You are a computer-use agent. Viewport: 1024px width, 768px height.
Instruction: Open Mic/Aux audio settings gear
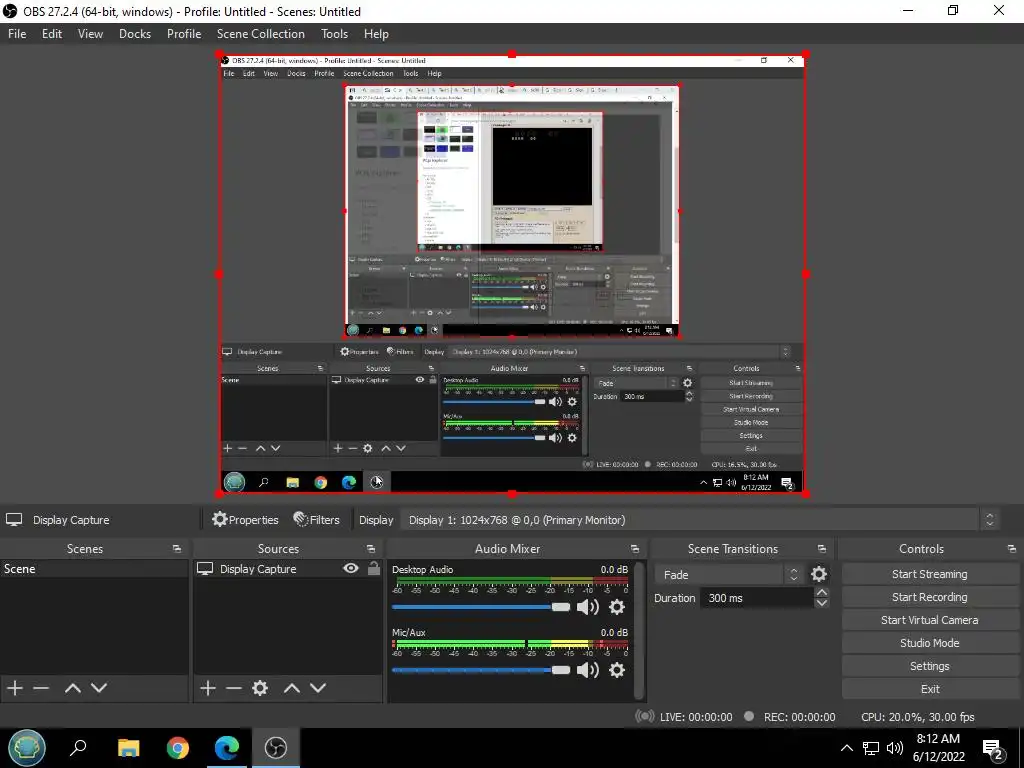click(616, 669)
